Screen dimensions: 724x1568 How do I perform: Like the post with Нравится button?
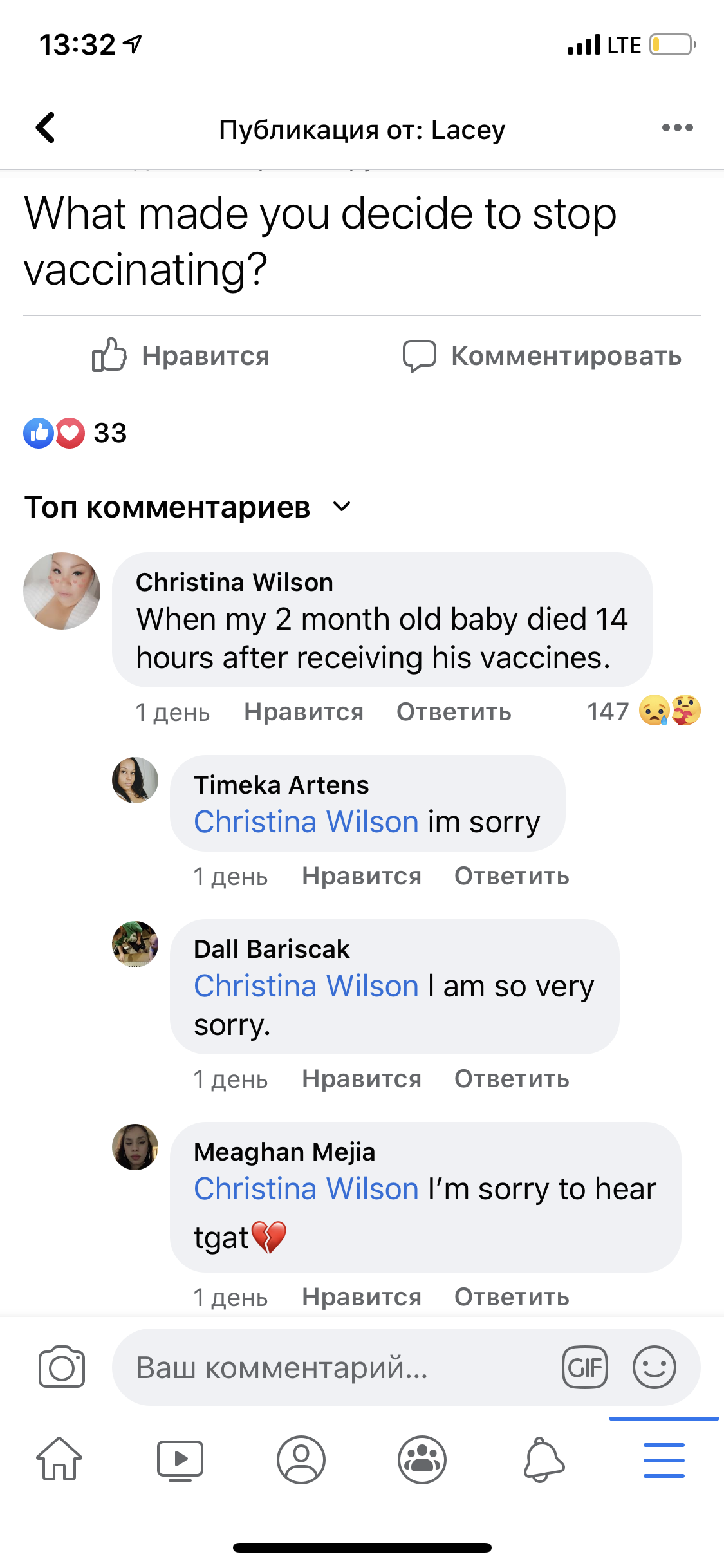click(x=181, y=355)
